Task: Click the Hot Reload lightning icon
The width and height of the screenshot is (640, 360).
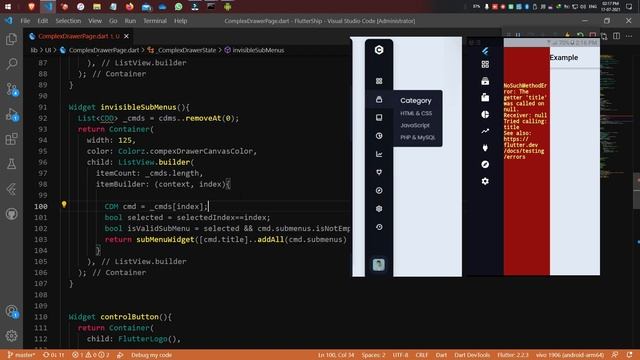Action: pos(567,36)
